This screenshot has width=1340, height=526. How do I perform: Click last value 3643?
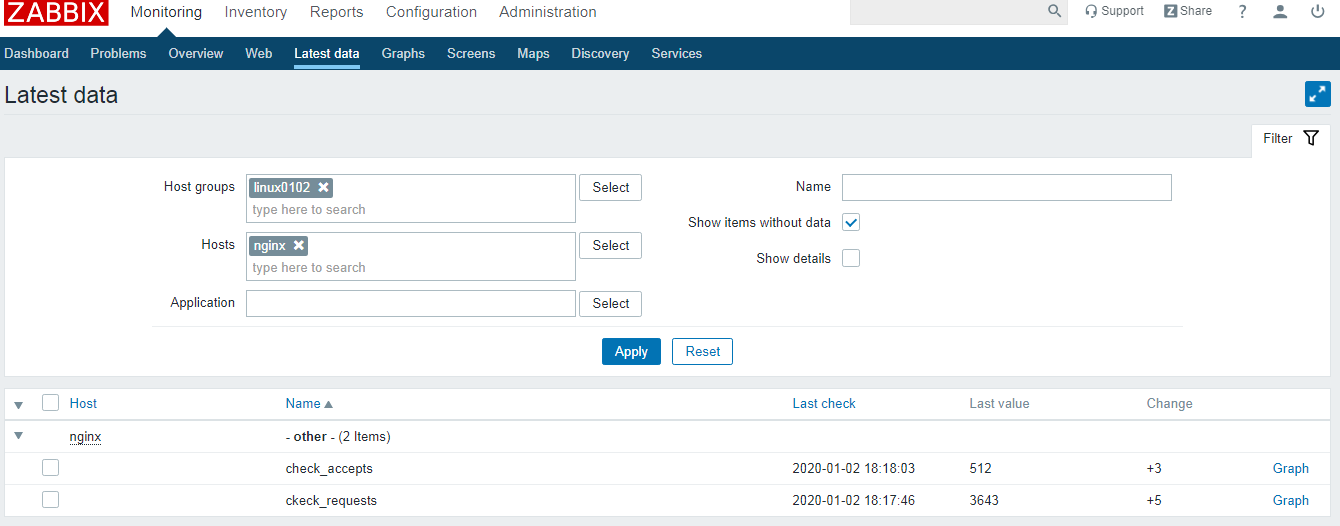point(984,500)
